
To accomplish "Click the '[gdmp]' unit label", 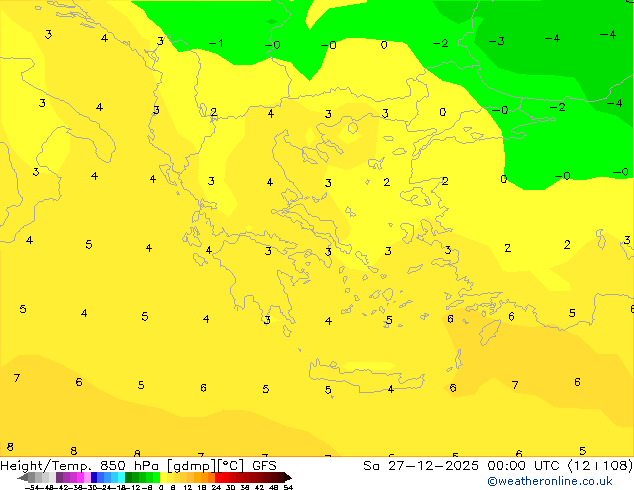I will tap(191, 466).
